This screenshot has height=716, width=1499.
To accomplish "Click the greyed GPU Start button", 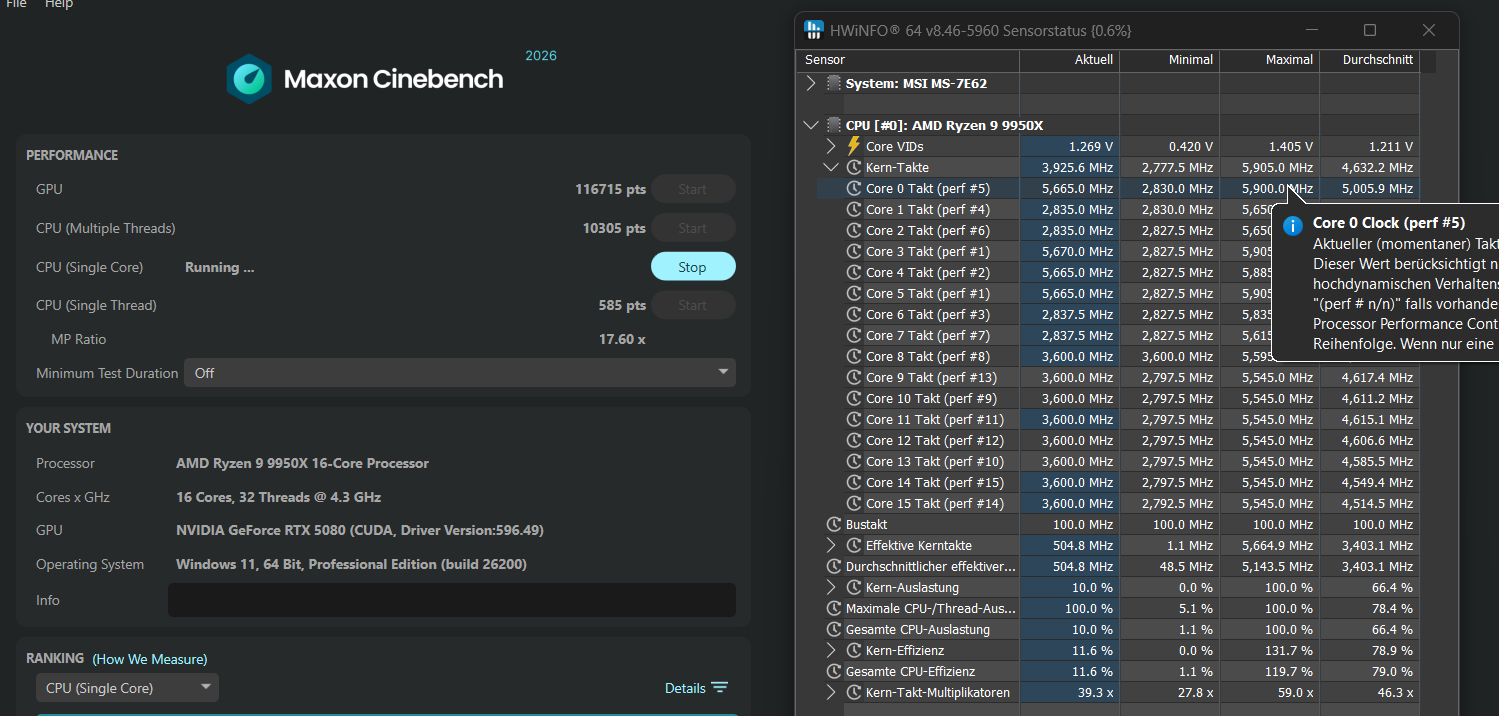I will click(x=693, y=189).
